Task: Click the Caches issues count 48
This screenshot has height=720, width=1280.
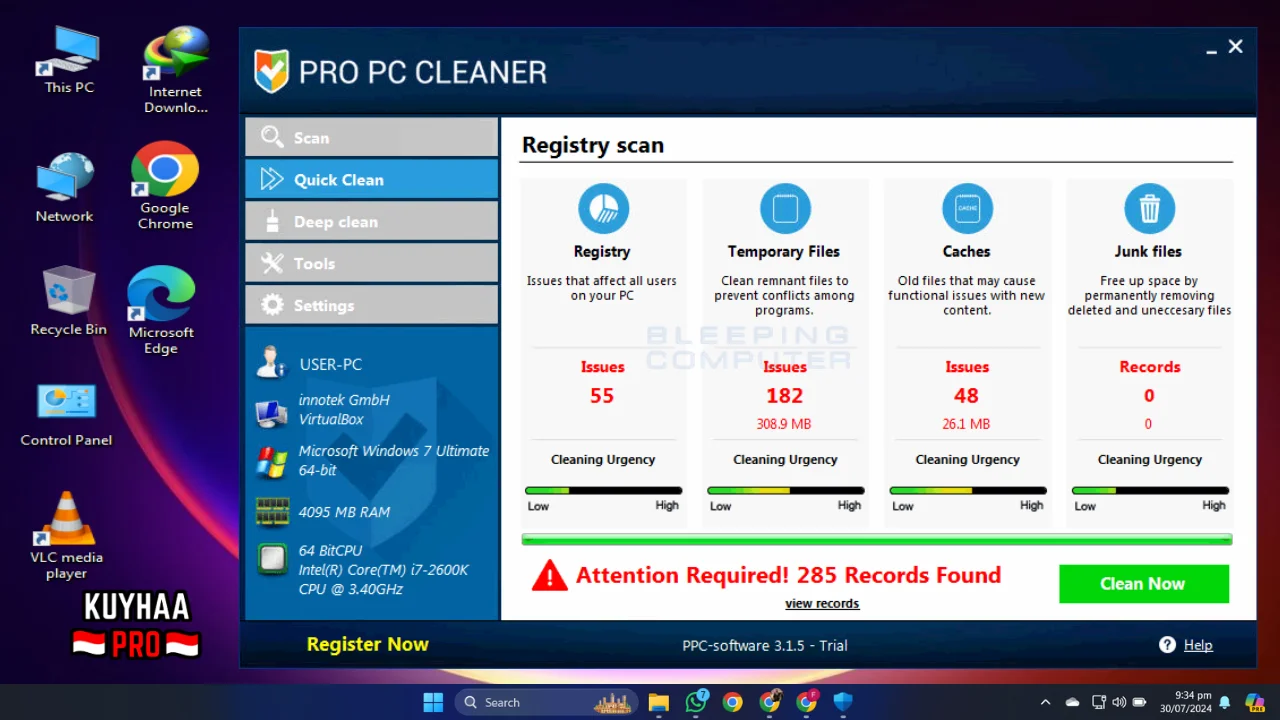Action: point(966,396)
